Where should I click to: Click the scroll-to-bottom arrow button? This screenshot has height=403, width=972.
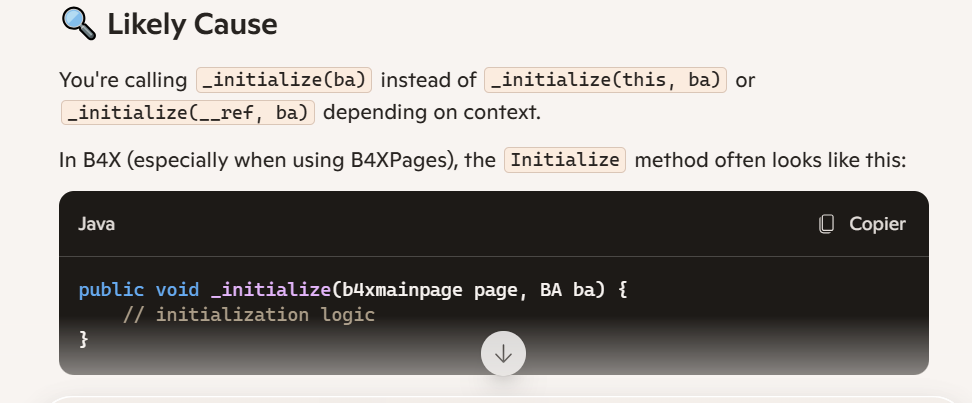[503, 353]
